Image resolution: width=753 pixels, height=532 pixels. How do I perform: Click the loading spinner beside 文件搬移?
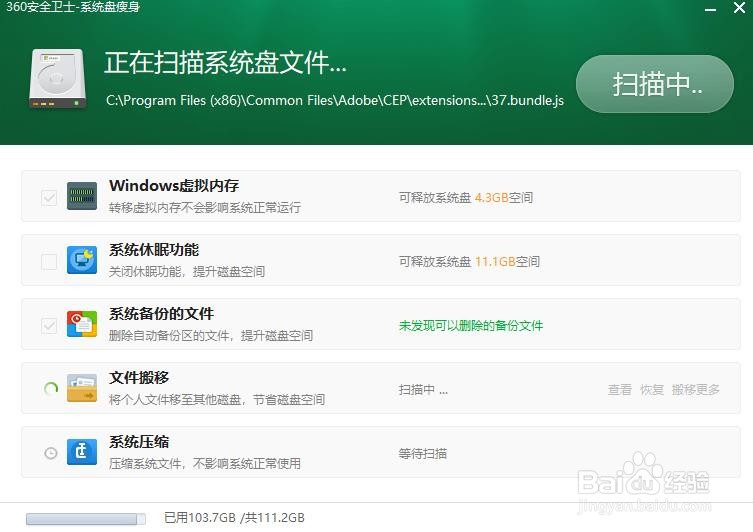(50, 388)
